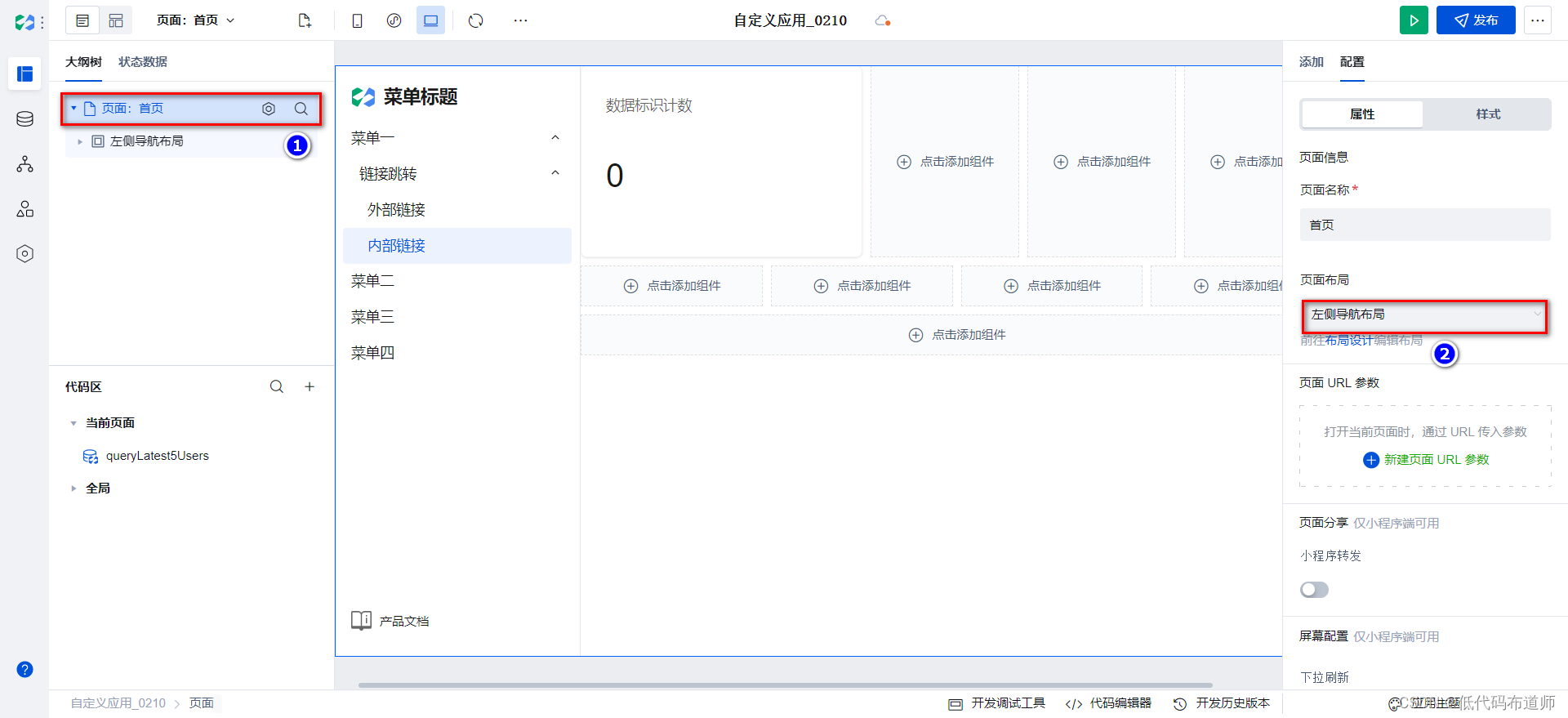Open the 页面布局 左侧导航布局 dropdown
This screenshot has height=718, width=1568.
1425,314
